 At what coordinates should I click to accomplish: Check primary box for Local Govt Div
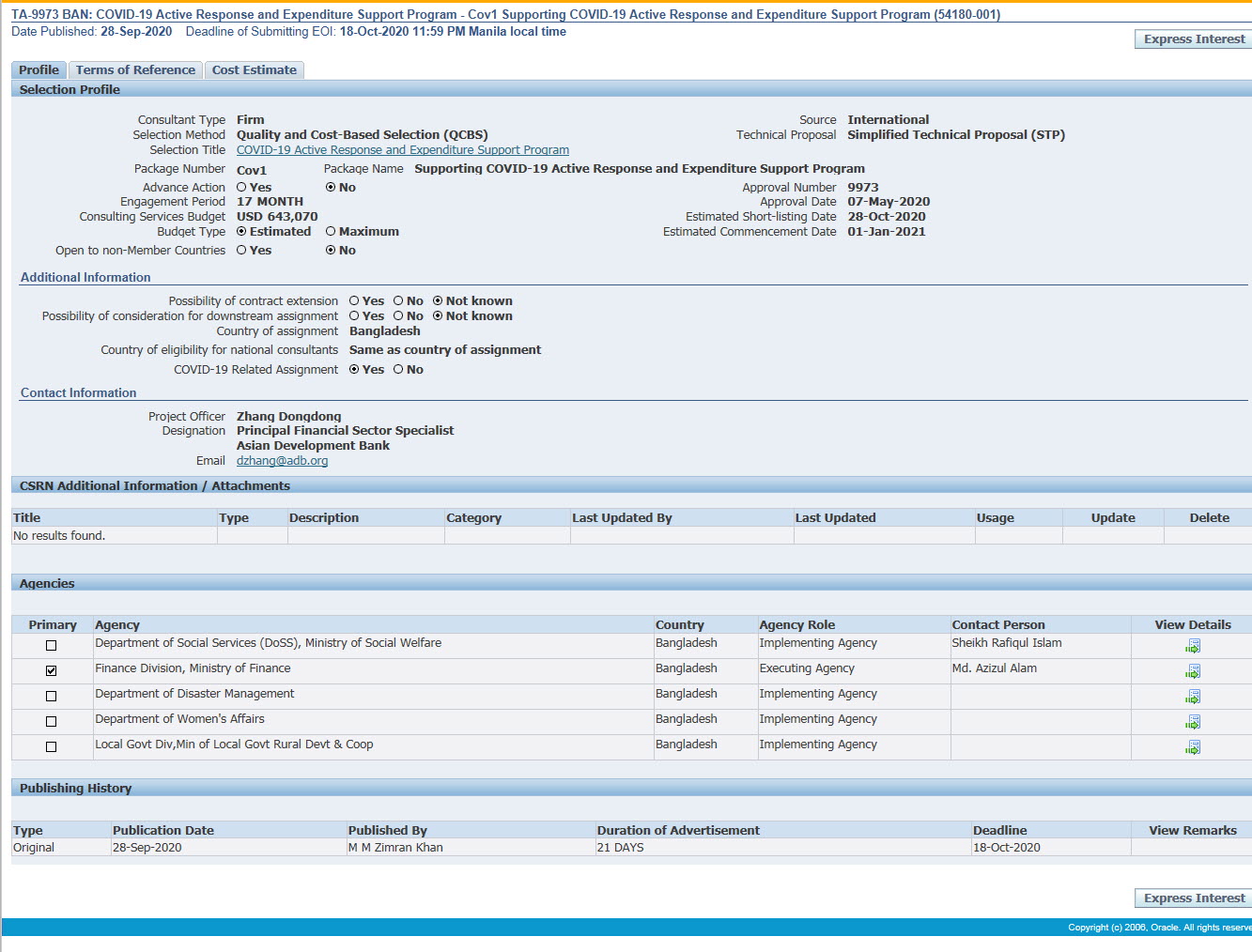[x=52, y=747]
